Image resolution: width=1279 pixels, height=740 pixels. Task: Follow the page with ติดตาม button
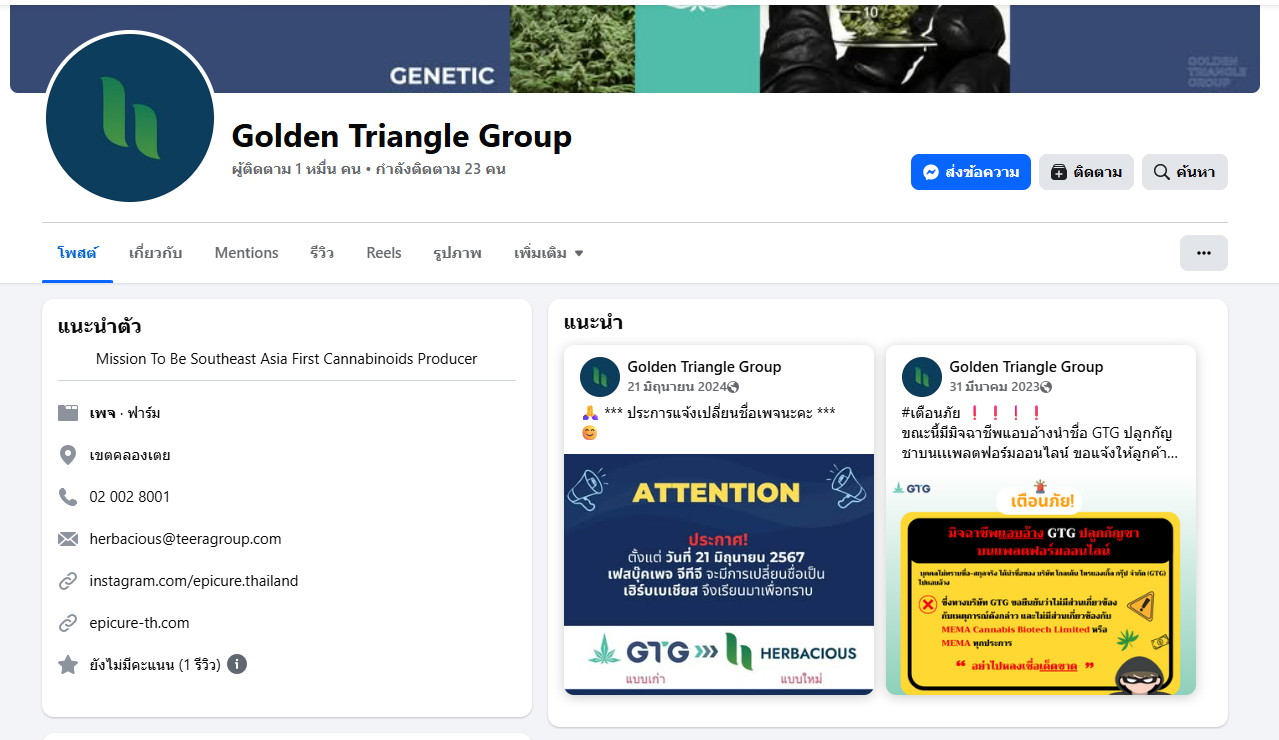tap(1086, 172)
